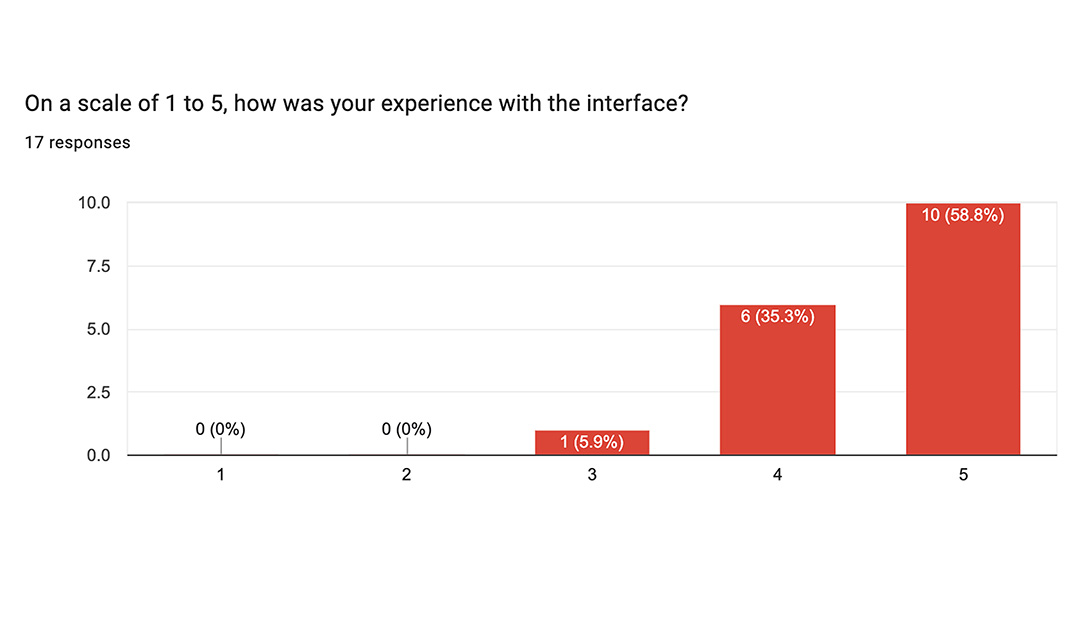Click the x-axis label "4"
The height and width of the screenshot is (630, 1080).
[x=777, y=476]
